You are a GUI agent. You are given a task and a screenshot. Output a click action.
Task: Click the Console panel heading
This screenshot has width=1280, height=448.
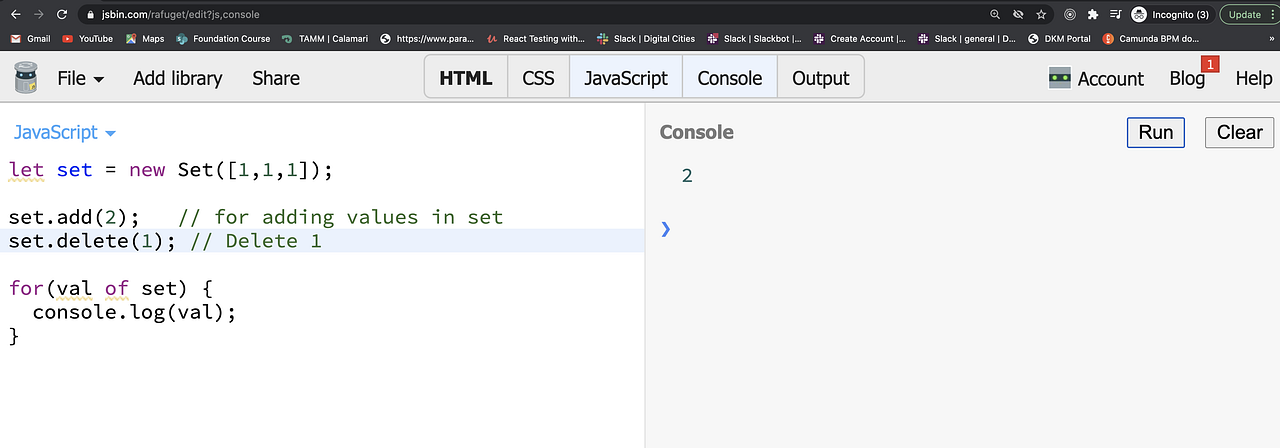696,132
